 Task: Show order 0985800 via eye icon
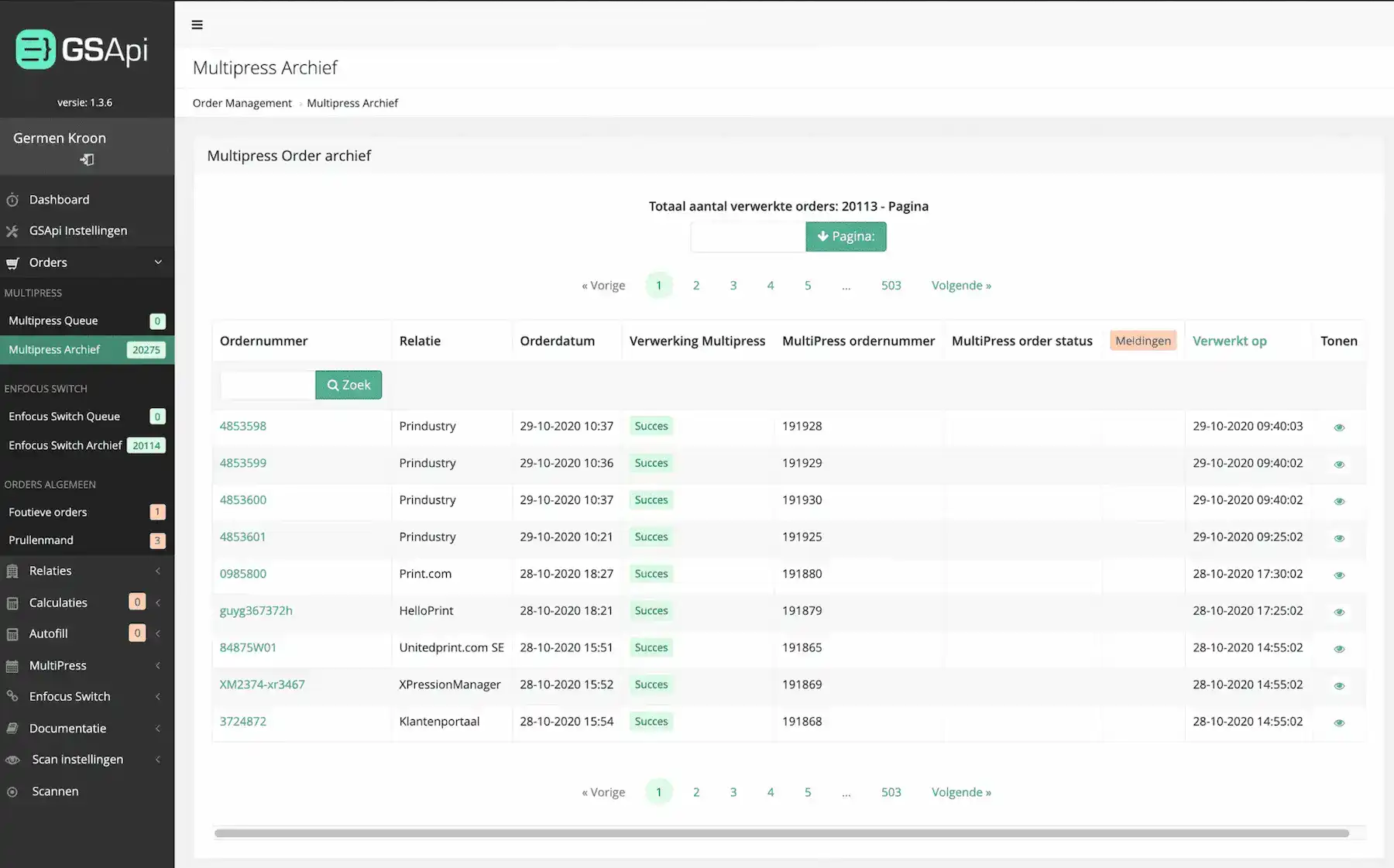[x=1339, y=575]
